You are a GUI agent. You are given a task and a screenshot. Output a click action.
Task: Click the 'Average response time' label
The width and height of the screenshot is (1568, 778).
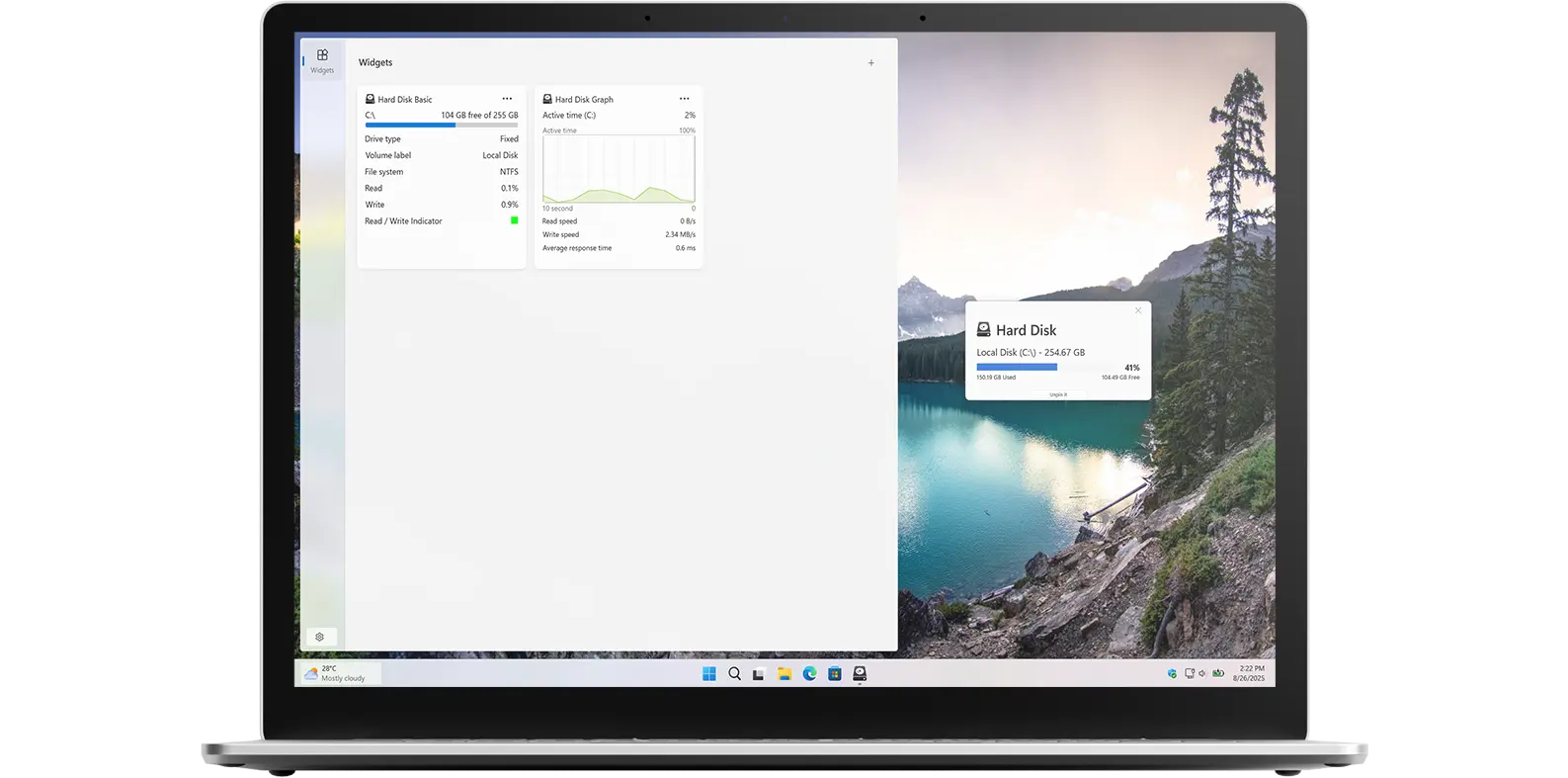577,248
